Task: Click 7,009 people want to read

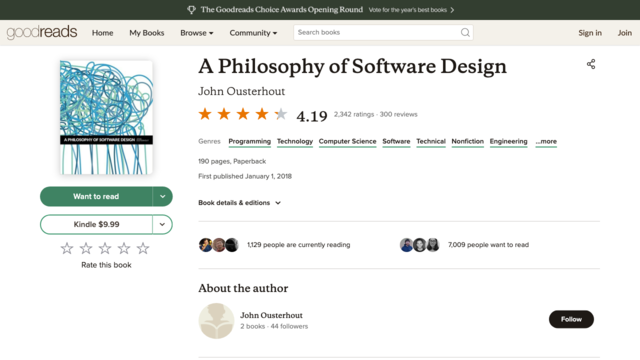Action: [489, 245]
